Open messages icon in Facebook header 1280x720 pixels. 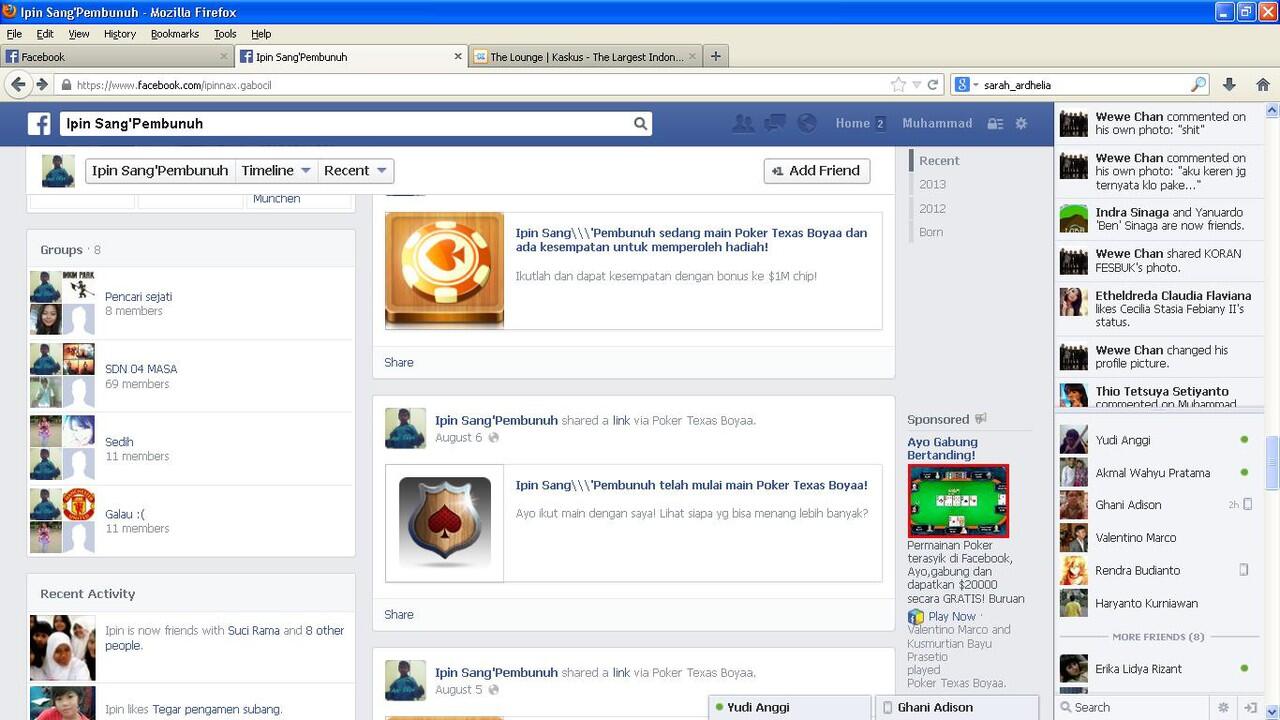(775, 123)
